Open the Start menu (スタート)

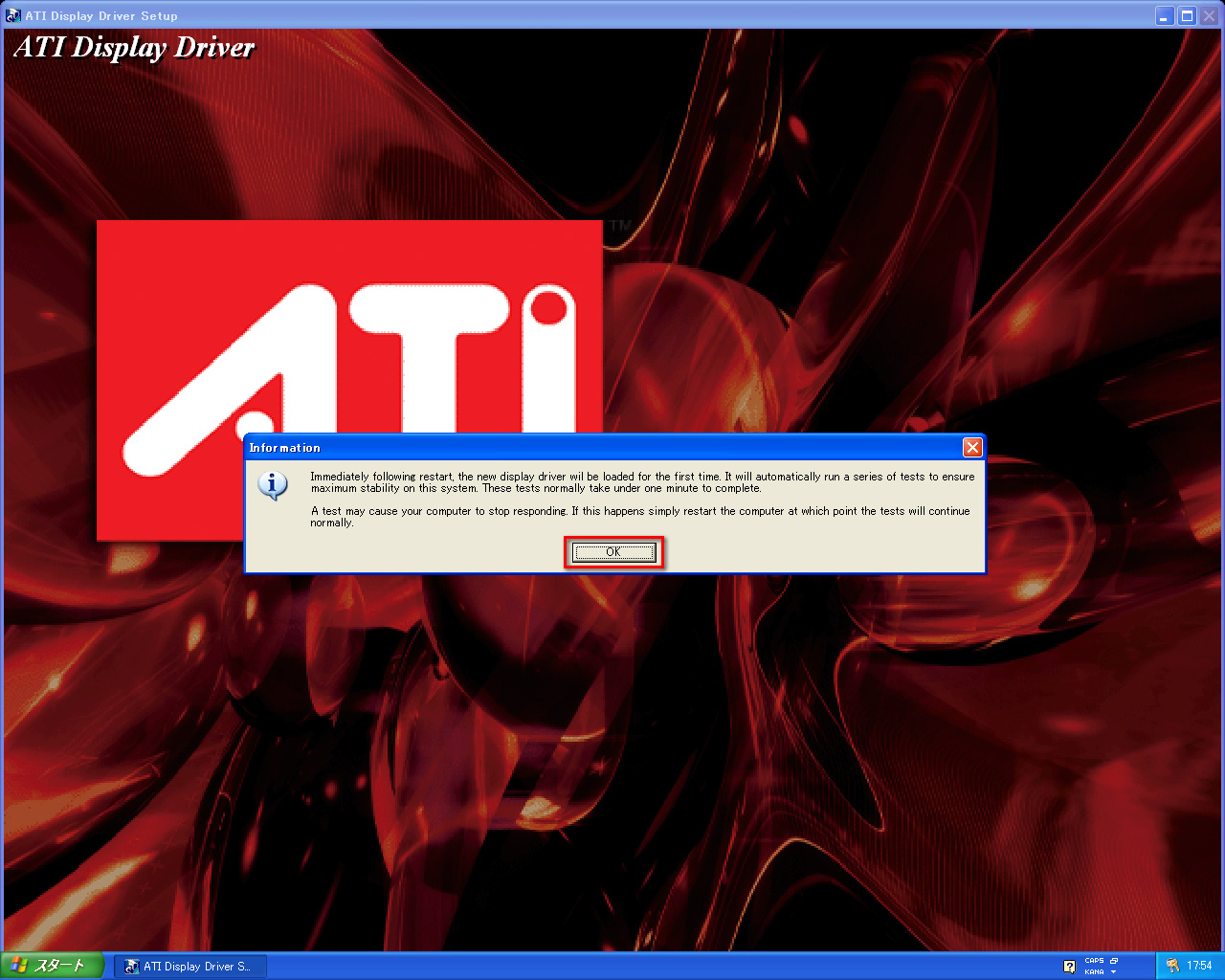[51, 966]
